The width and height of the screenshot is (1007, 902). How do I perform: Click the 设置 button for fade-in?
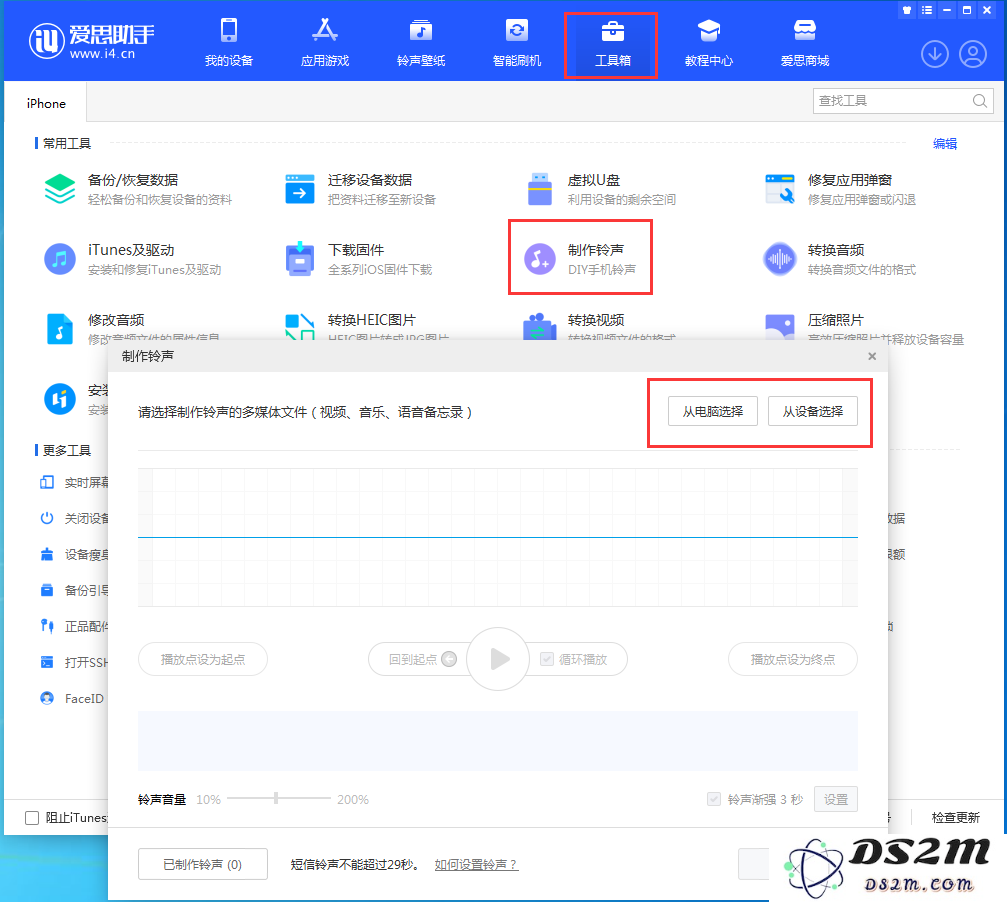(836, 799)
